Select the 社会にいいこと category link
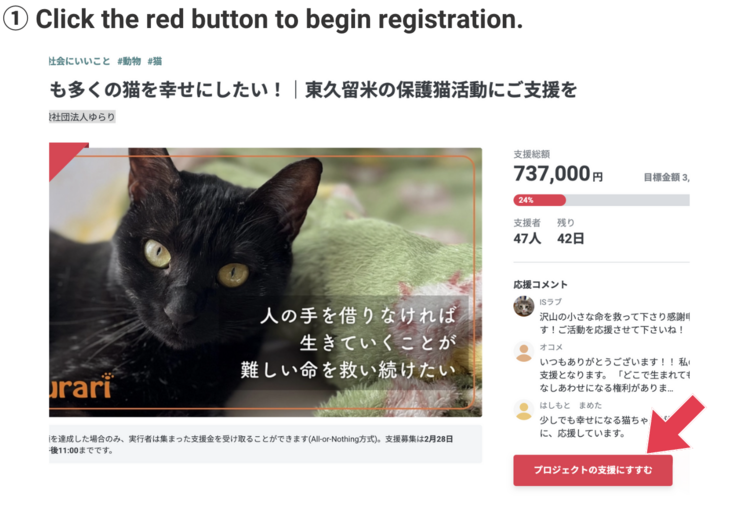 79,61
